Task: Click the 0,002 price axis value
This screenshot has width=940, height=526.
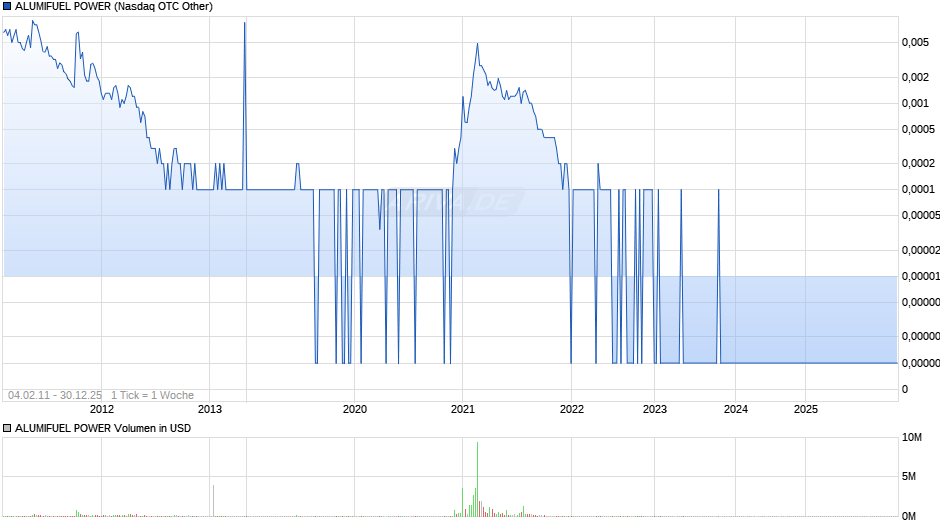Action: pos(915,77)
